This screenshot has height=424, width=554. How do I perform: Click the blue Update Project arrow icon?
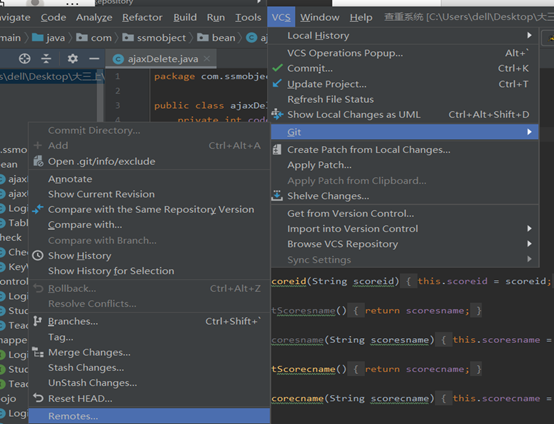(x=277, y=83)
